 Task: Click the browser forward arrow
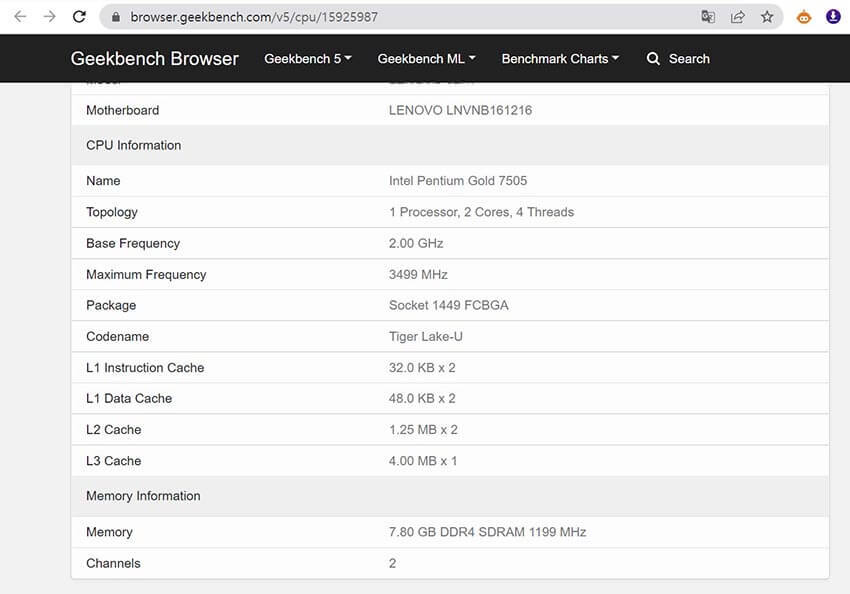(x=50, y=17)
